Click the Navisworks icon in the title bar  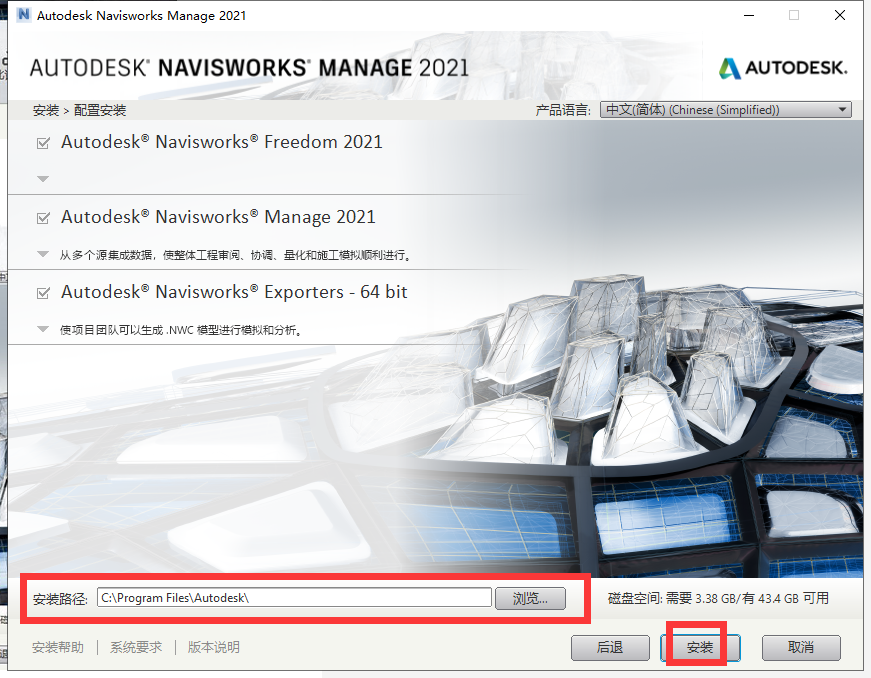(23, 15)
